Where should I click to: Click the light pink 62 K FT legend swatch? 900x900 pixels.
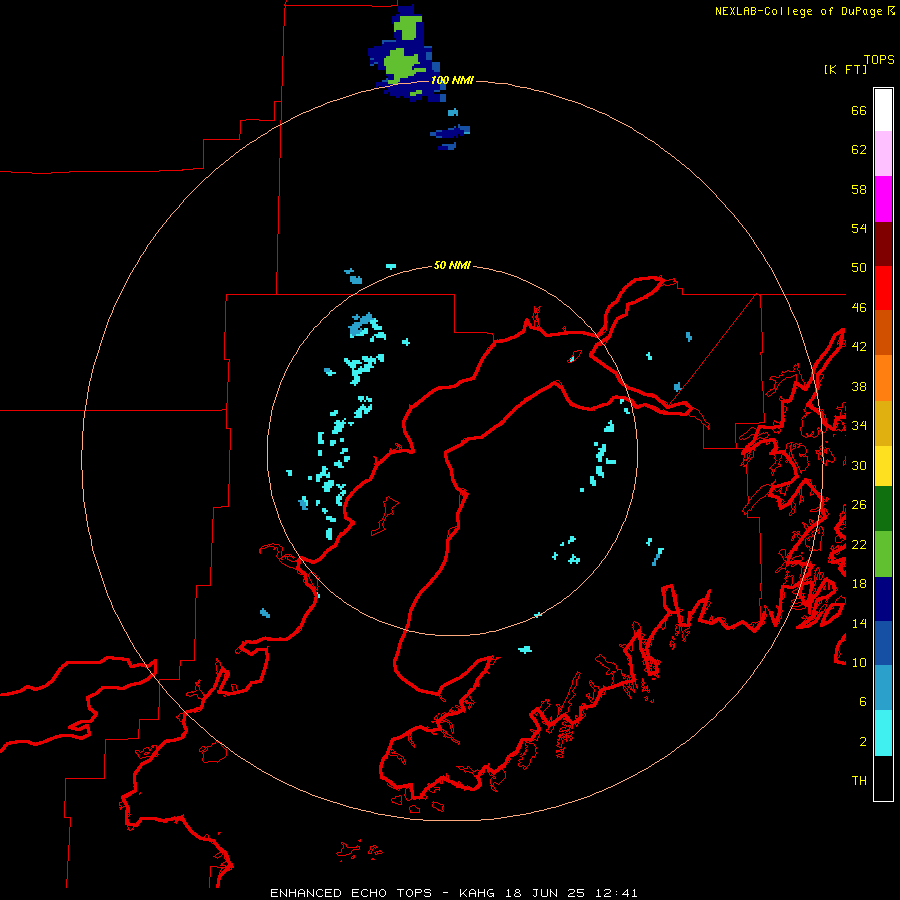(x=883, y=154)
